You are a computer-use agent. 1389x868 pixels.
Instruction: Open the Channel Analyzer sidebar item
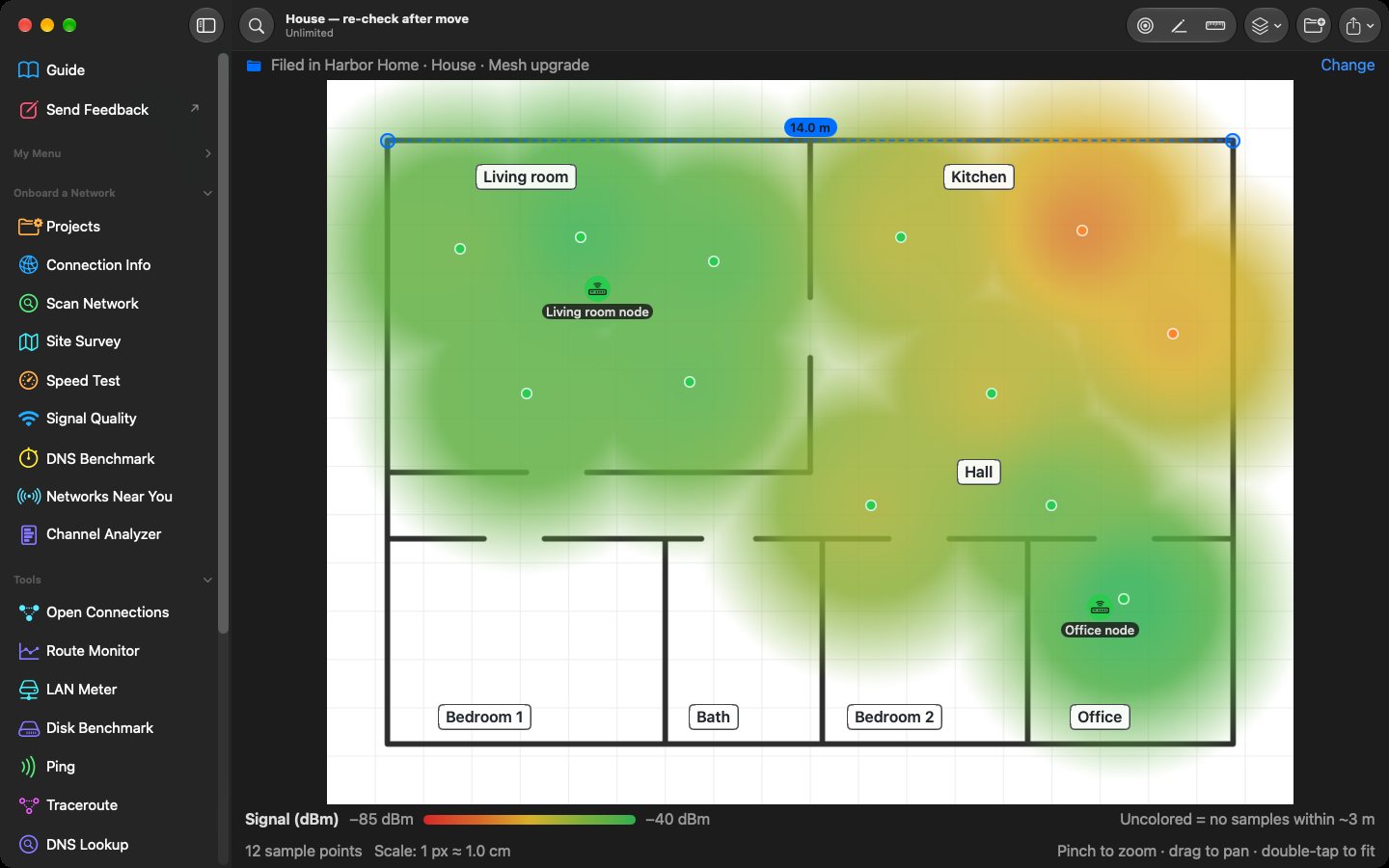tap(110, 534)
